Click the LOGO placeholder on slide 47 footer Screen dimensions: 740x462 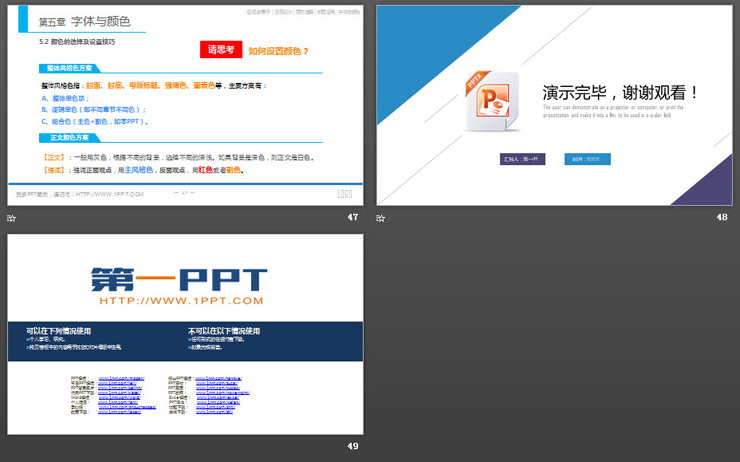point(345,194)
